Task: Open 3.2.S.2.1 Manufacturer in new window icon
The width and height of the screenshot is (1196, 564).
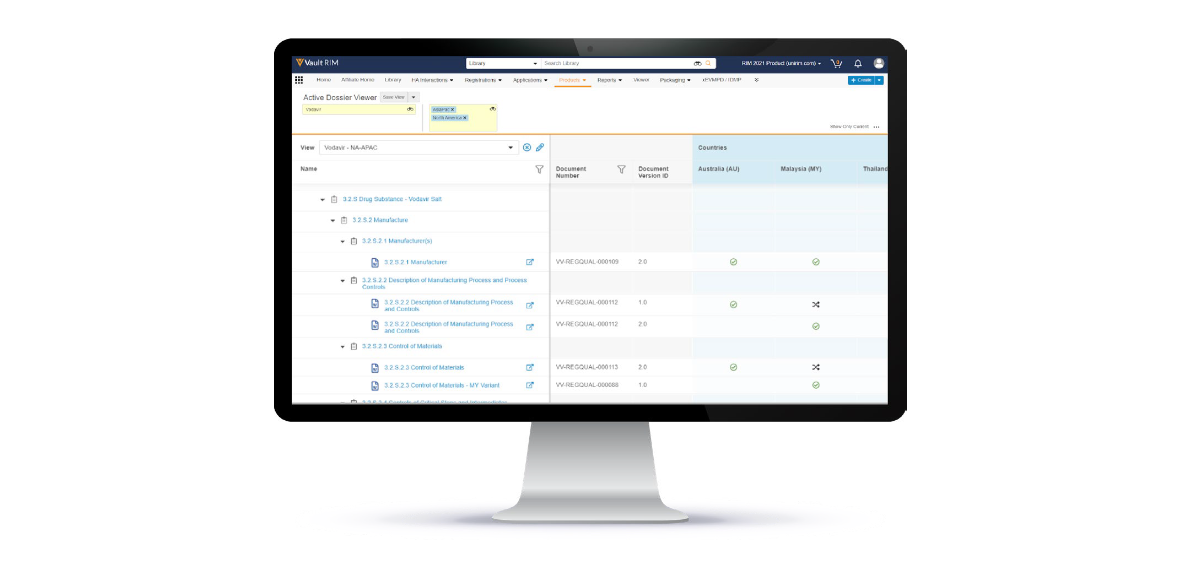Action: tap(530, 262)
